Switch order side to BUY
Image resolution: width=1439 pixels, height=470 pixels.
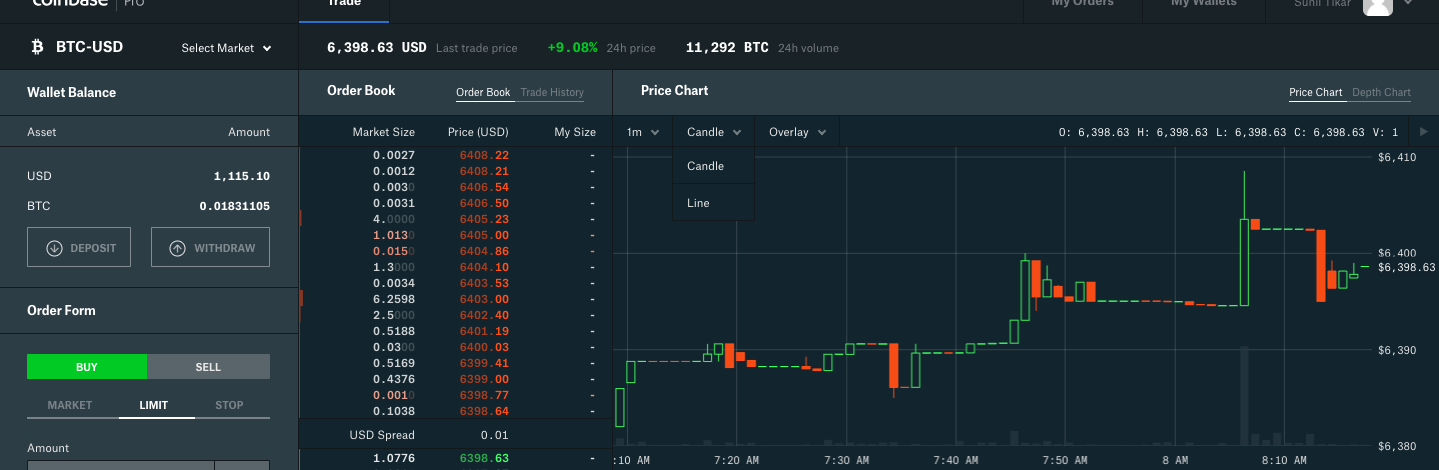pos(87,367)
